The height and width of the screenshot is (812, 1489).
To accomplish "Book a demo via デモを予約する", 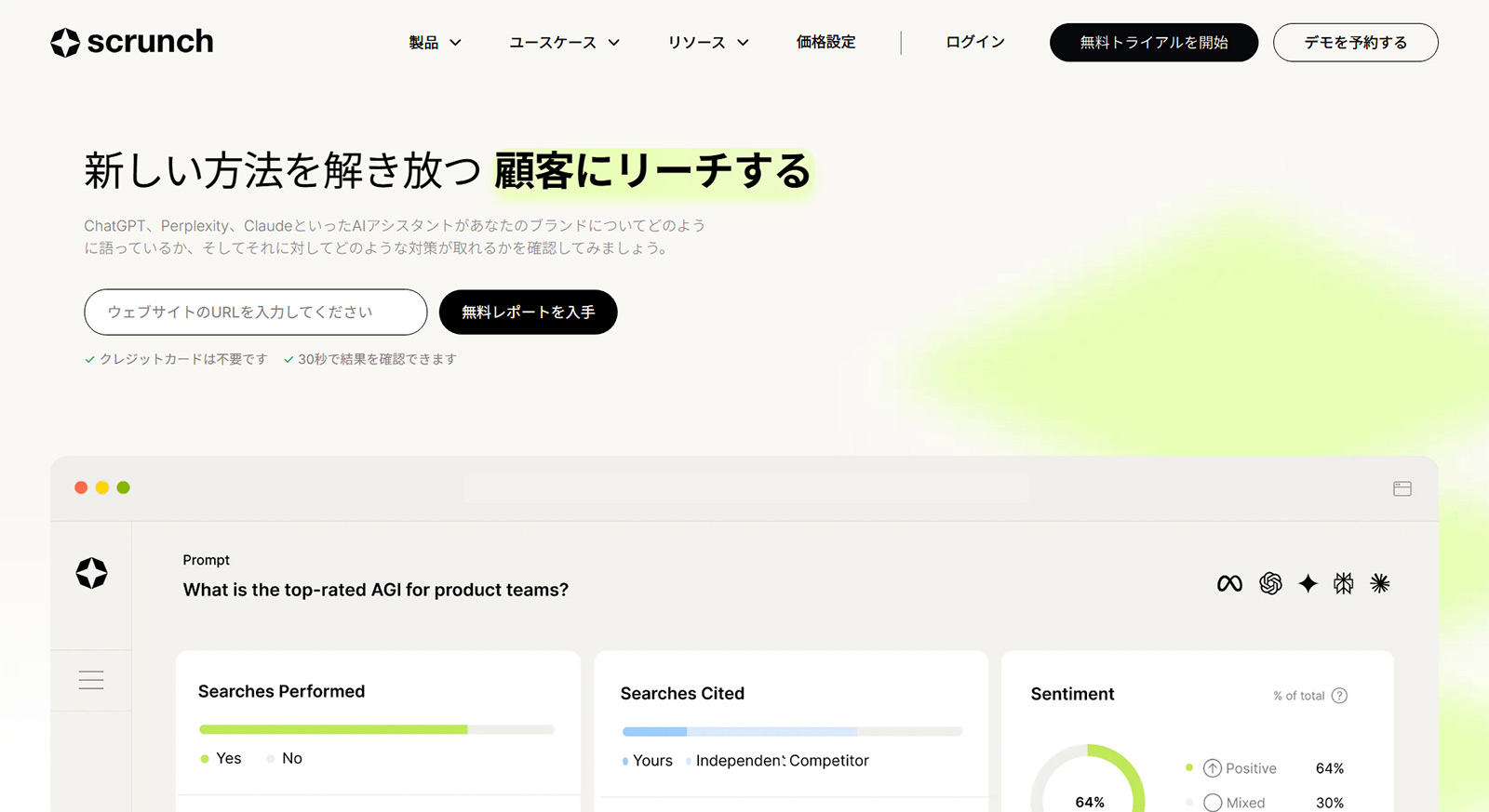I will pyautogui.click(x=1355, y=43).
